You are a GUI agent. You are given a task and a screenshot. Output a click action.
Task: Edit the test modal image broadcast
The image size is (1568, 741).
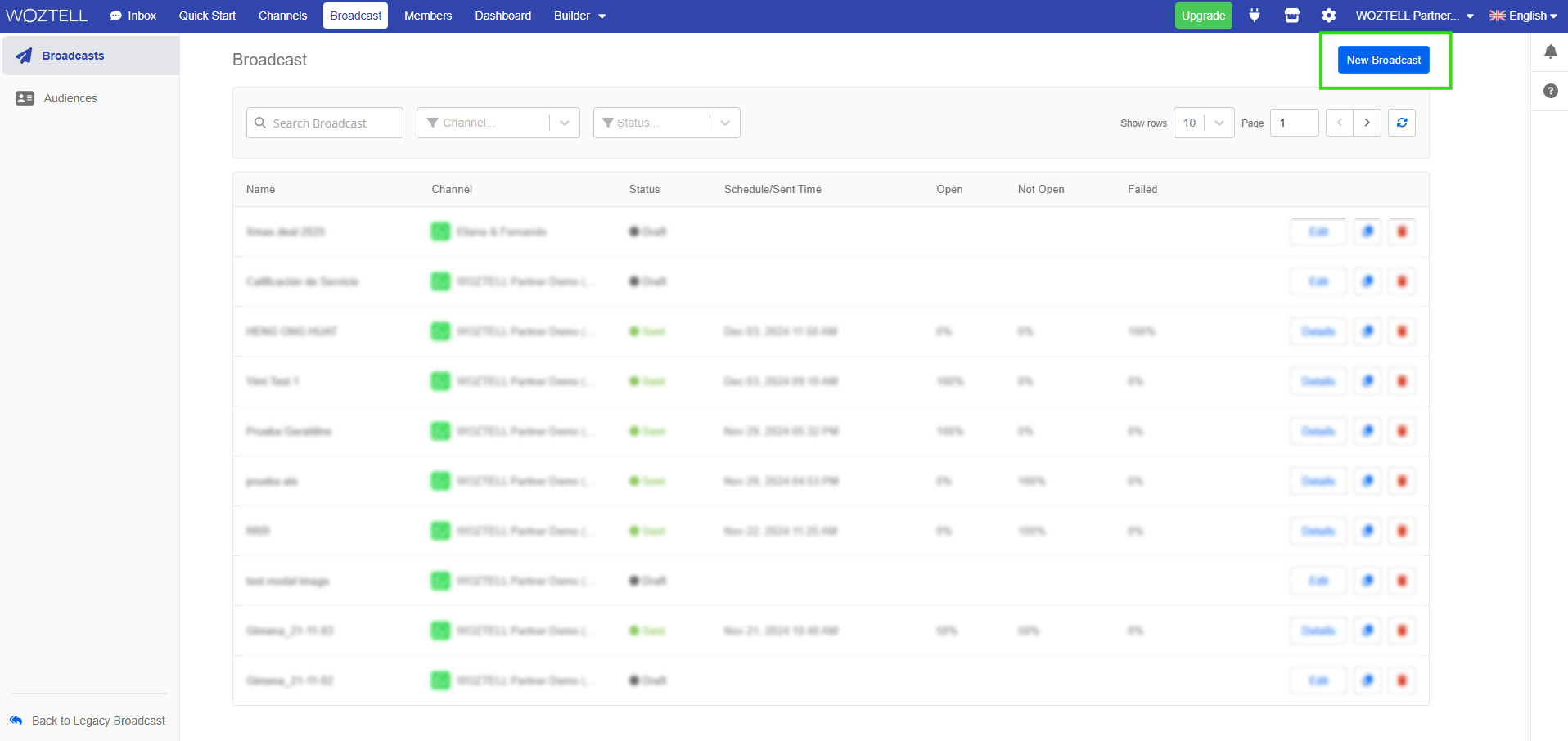1318,581
